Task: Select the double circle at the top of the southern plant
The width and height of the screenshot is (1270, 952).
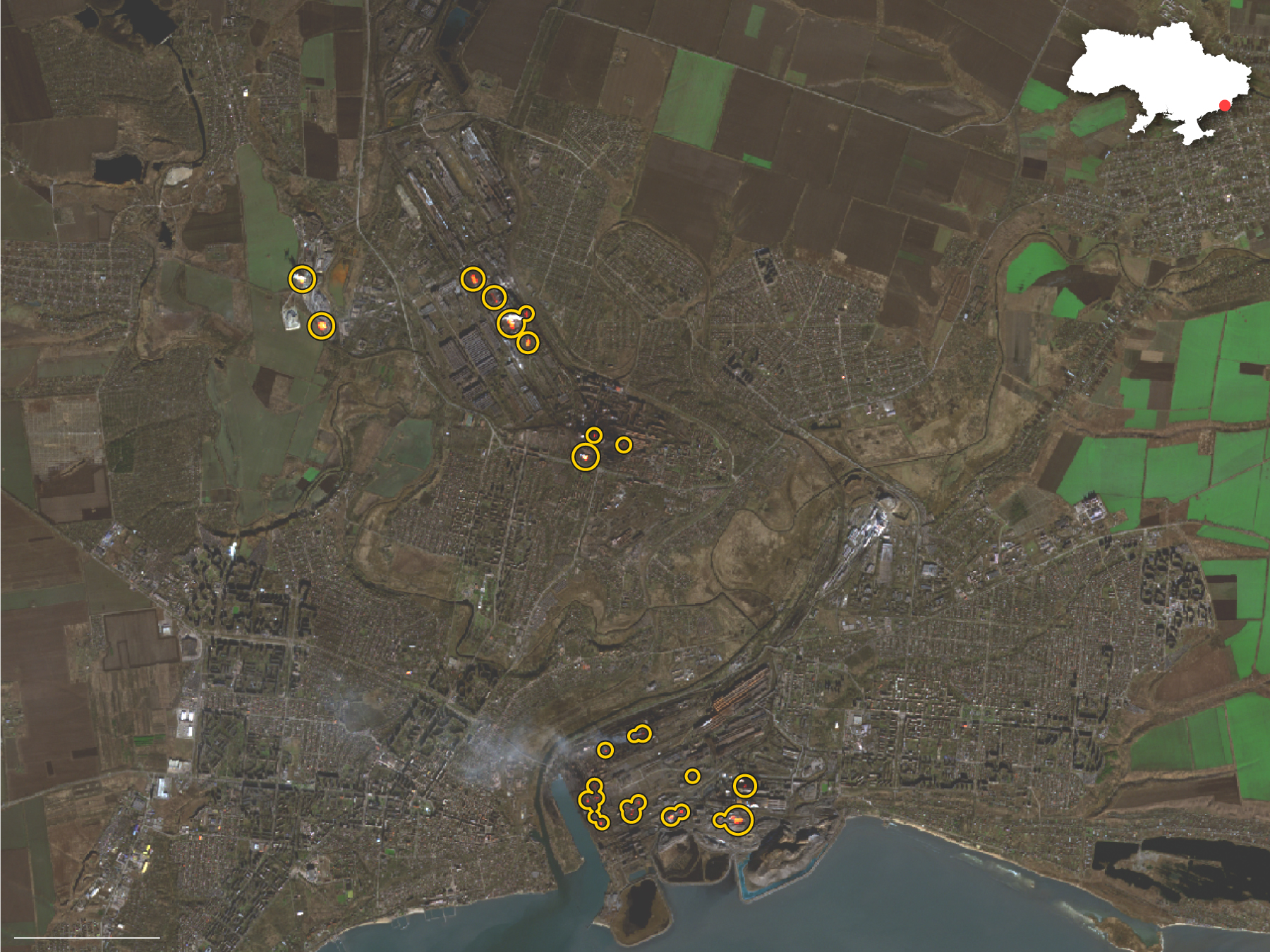Action: coord(639,734)
